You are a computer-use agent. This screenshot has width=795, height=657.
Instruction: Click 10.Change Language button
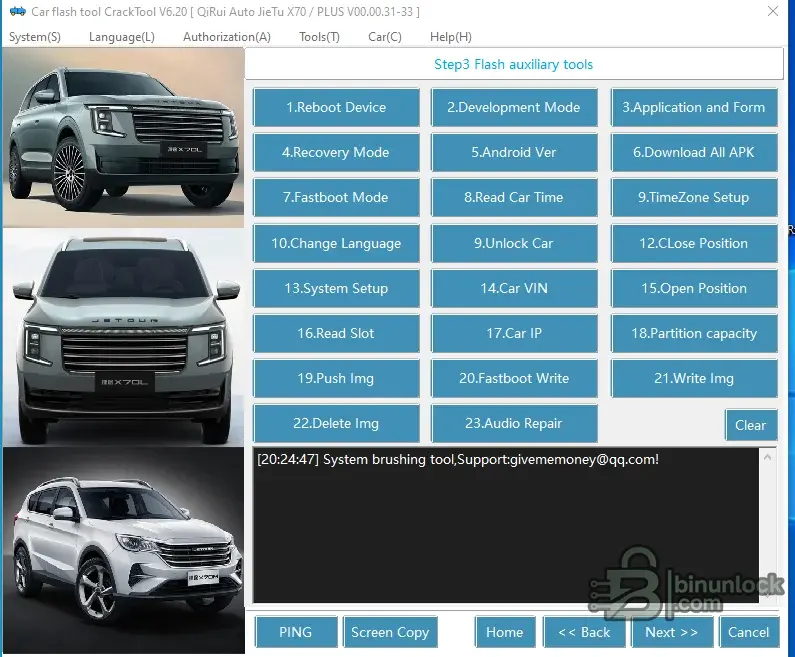(336, 243)
